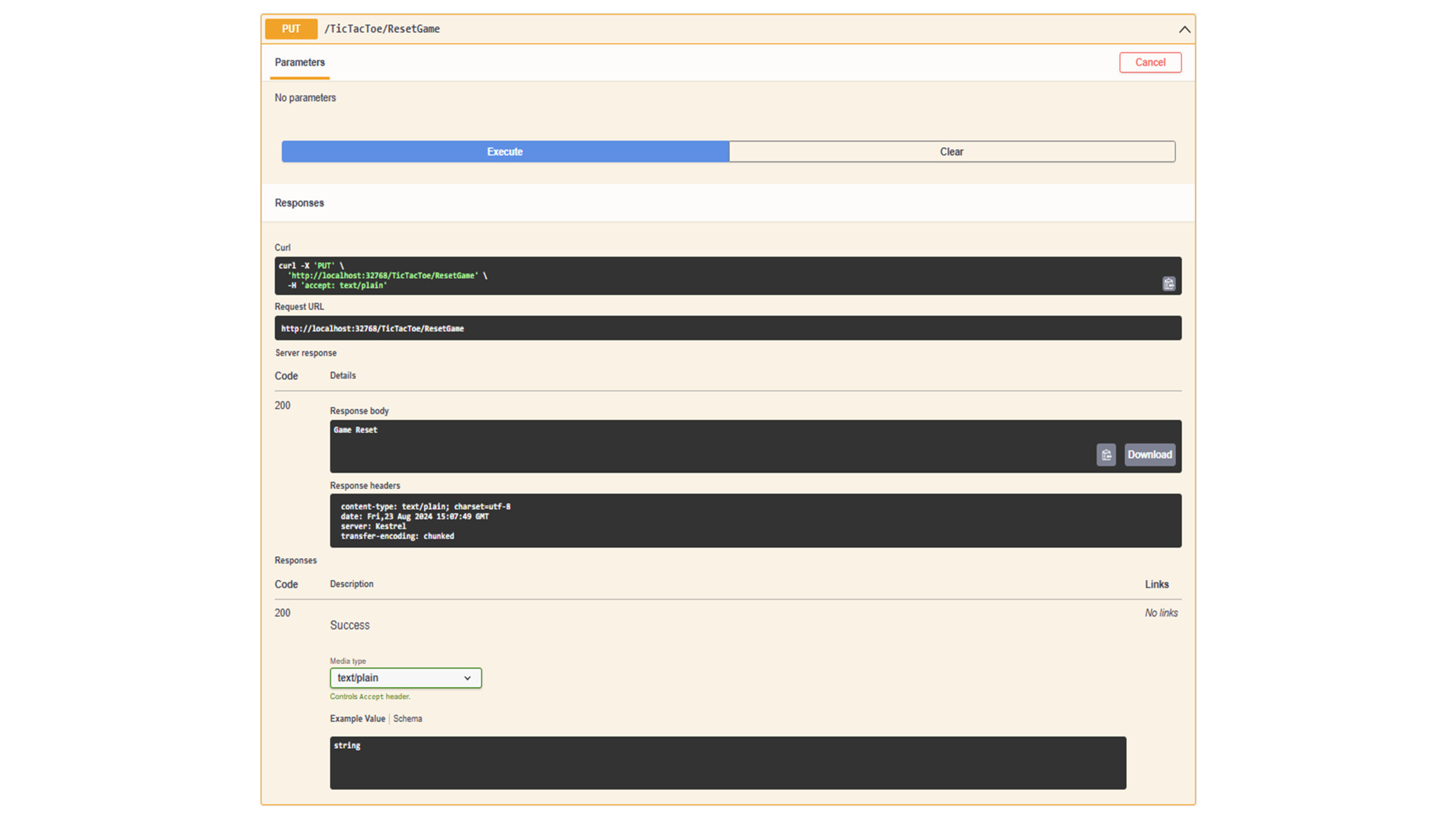
Task: Switch to the Schema tab
Action: pyautogui.click(x=408, y=719)
